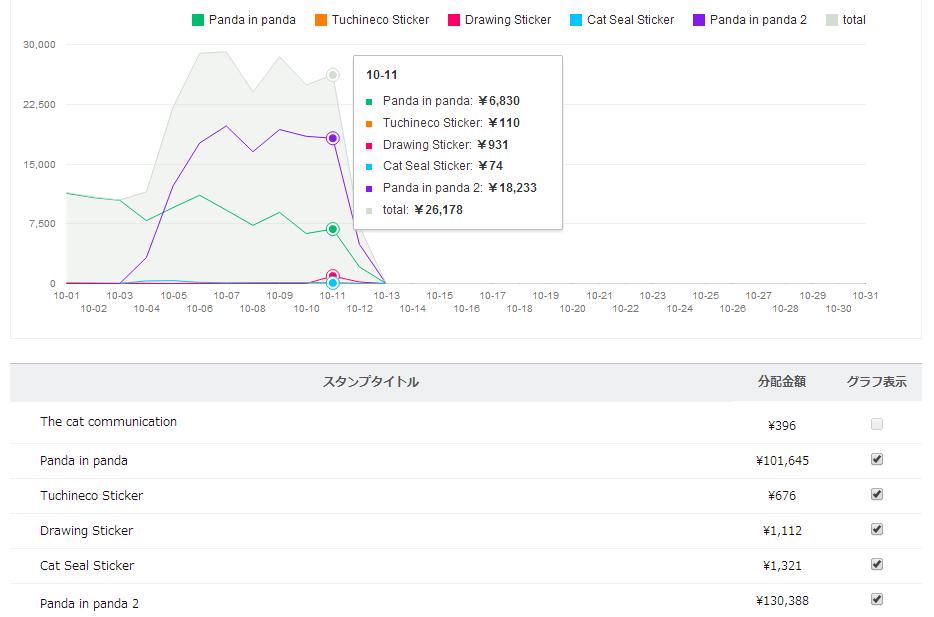This screenshot has width=934, height=617.
Task: Click the グラフ表示 column header
Action: point(877,382)
